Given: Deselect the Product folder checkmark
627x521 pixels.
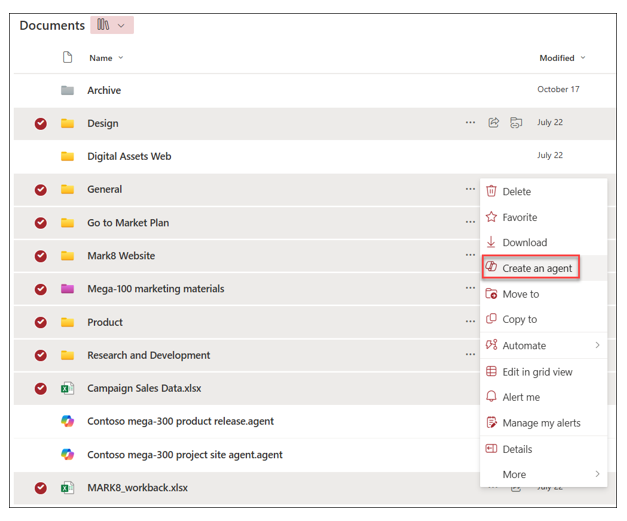Looking at the screenshot, I should tap(40, 322).
